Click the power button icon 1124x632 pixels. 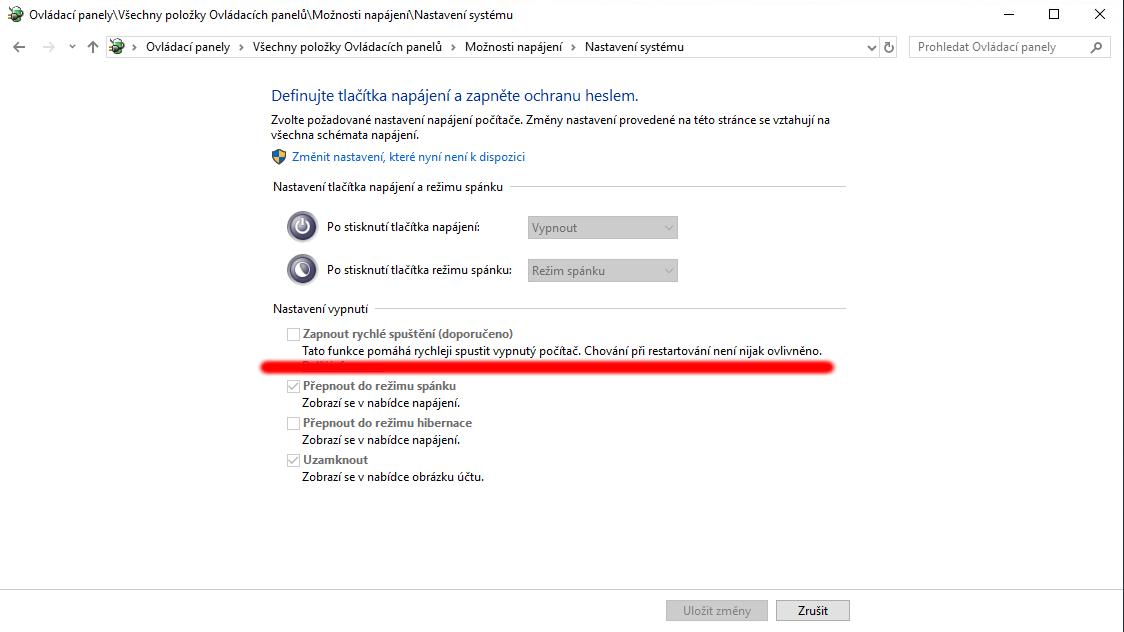302,228
